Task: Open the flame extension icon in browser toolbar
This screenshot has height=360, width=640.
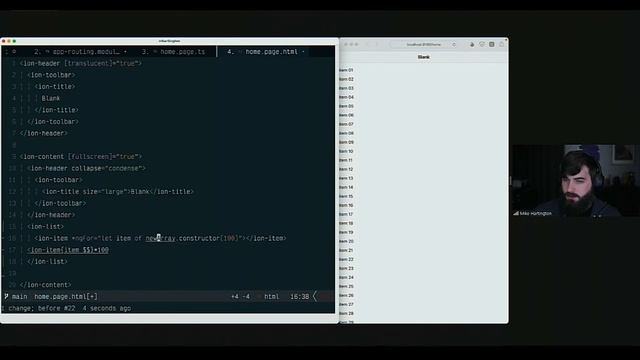Action: tap(472, 44)
